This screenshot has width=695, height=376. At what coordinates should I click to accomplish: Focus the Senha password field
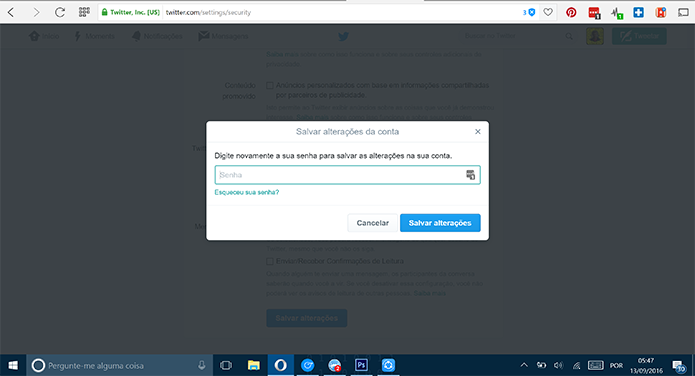(348, 175)
